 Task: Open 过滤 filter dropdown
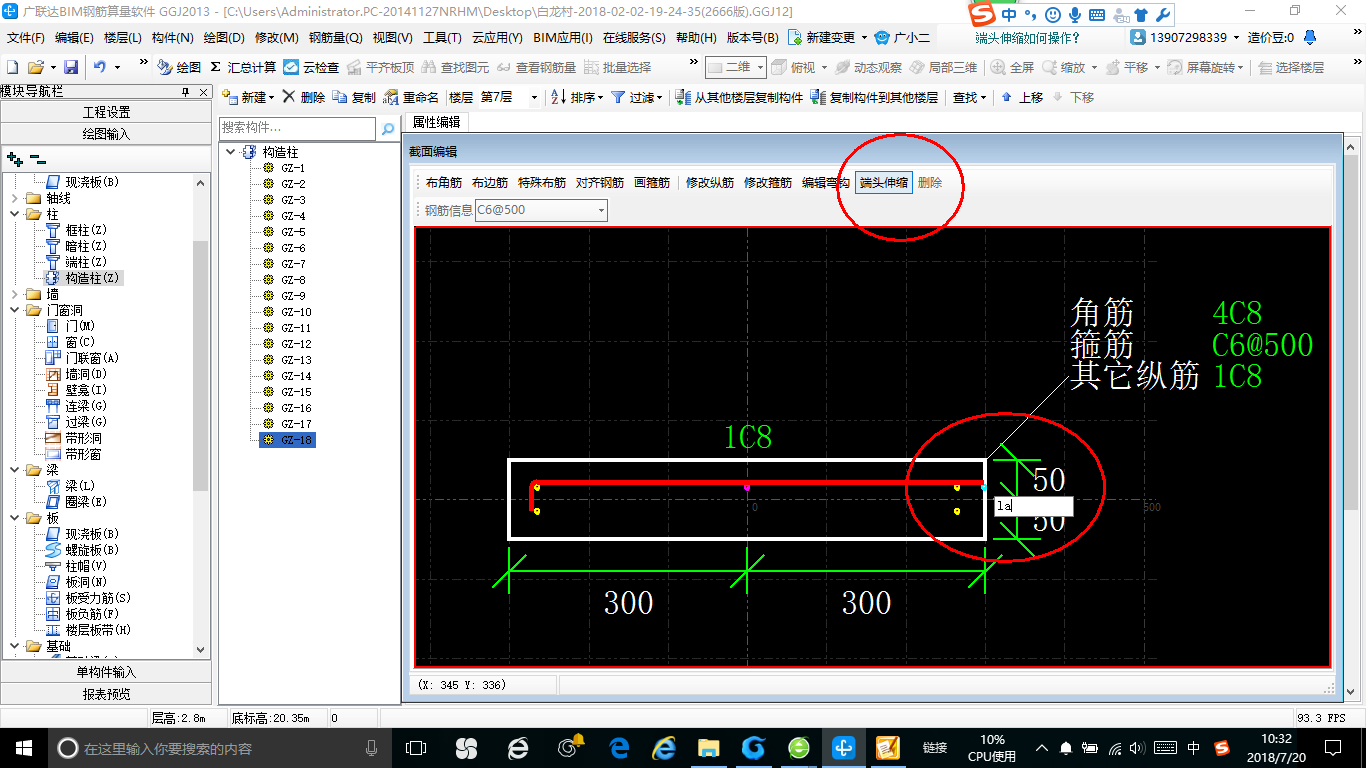(636, 97)
